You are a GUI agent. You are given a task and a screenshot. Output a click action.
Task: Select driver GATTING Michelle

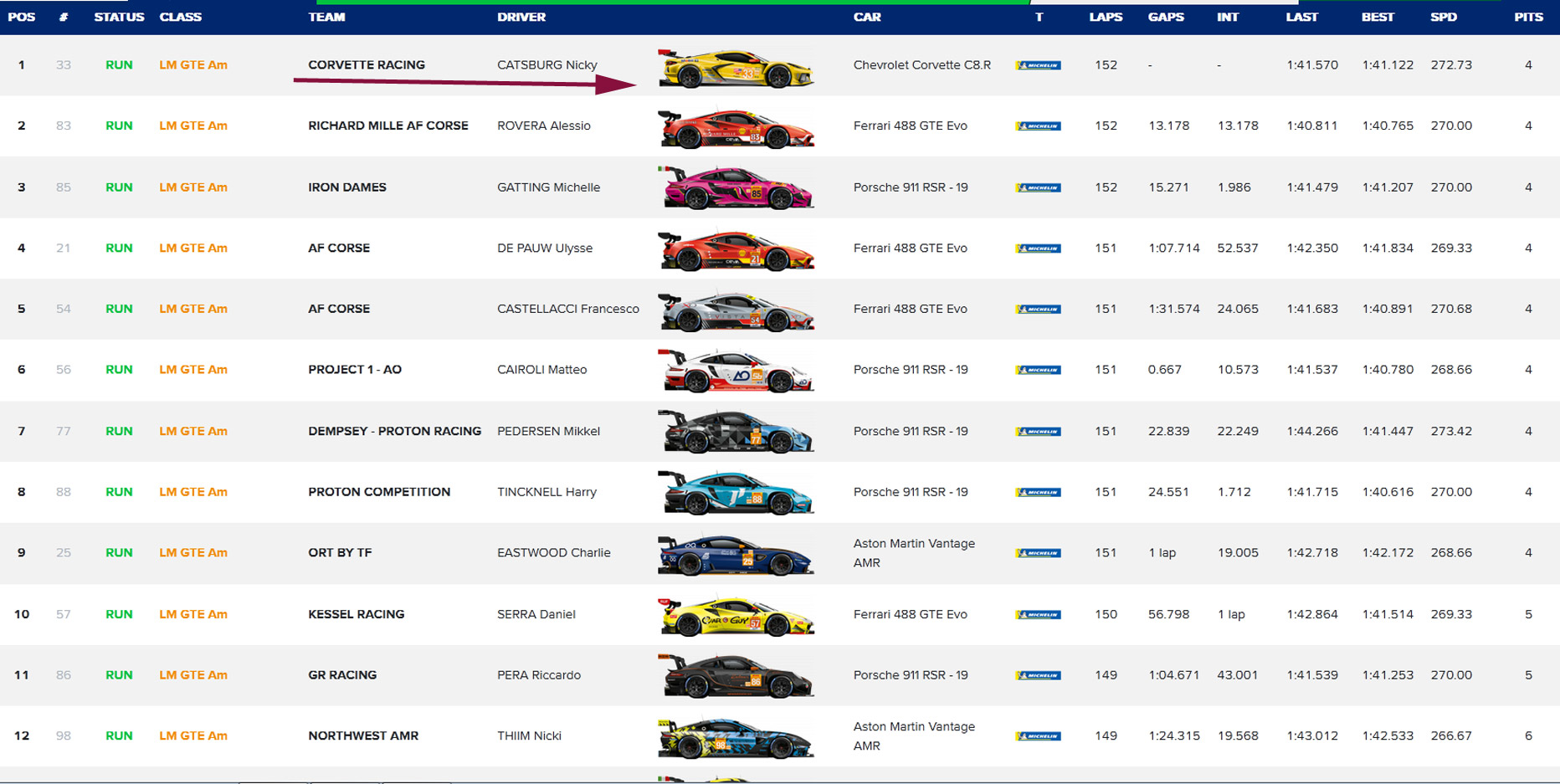[x=548, y=187]
